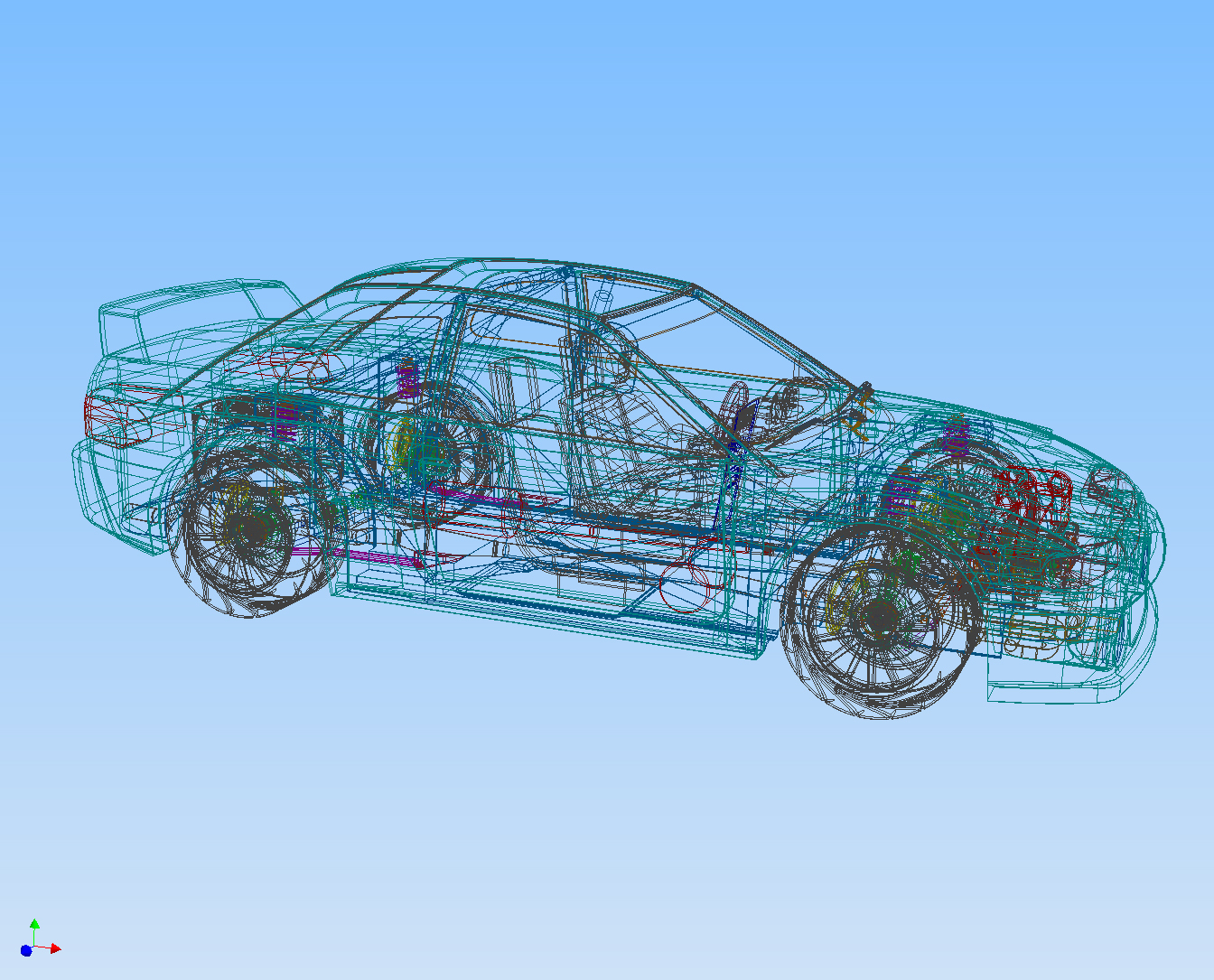The image size is (1214, 980).
Task: Click the blue Z-axis dot on triad
Action: [x=26, y=950]
